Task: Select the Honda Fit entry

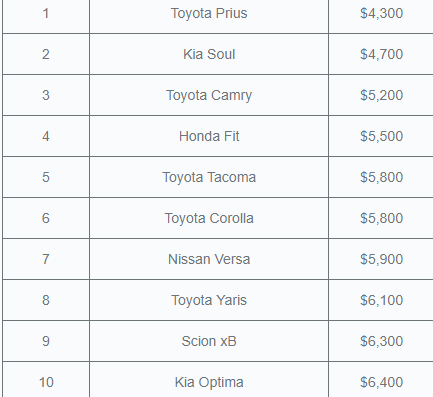Action: pyautogui.click(x=209, y=136)
